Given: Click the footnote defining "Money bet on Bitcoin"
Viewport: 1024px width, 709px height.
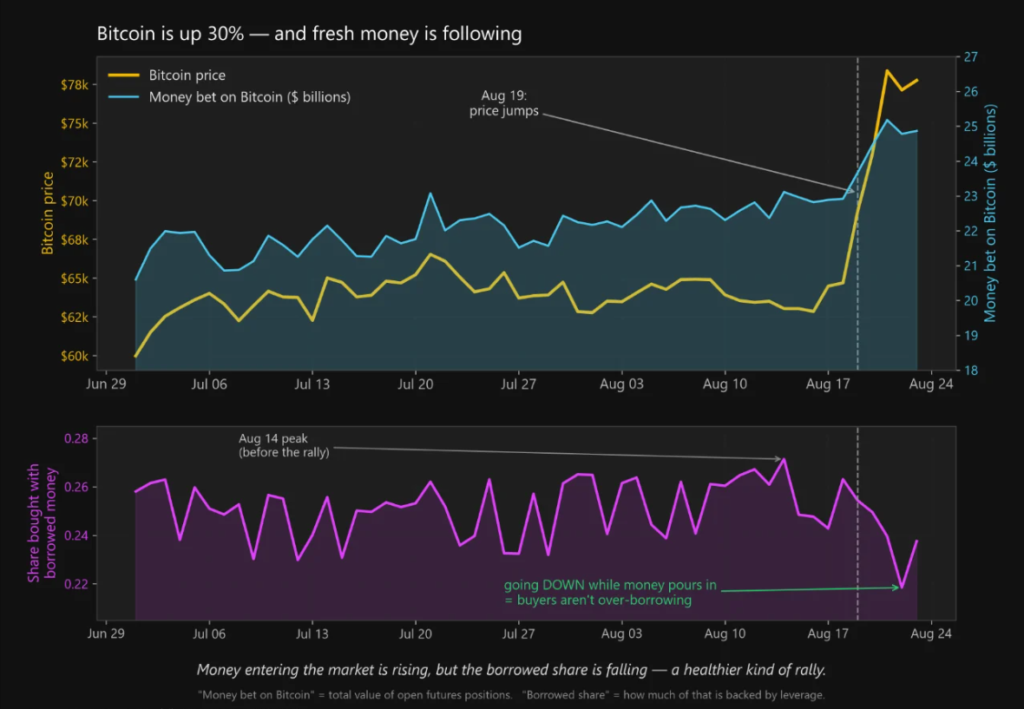Looking at the screenshot, I should (356, 695).
